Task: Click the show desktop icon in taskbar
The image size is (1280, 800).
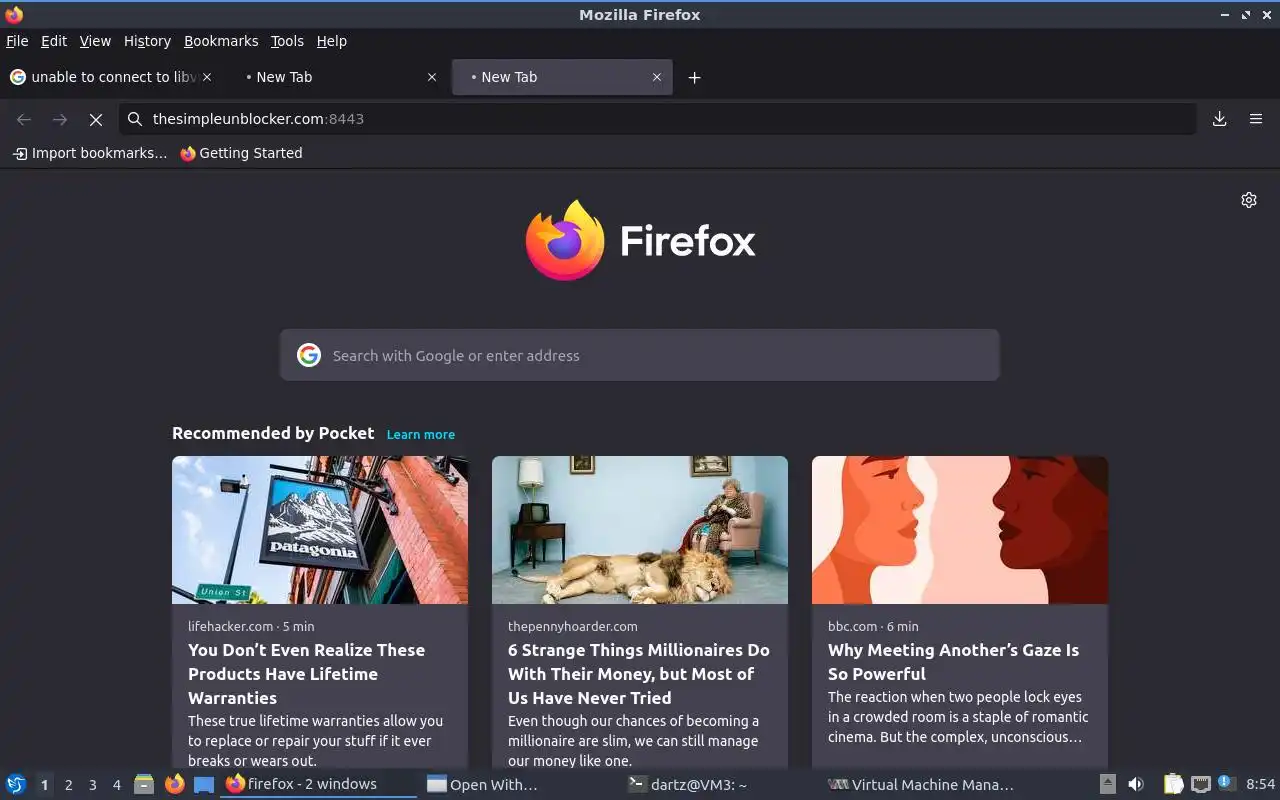Action: pos(204,784)
